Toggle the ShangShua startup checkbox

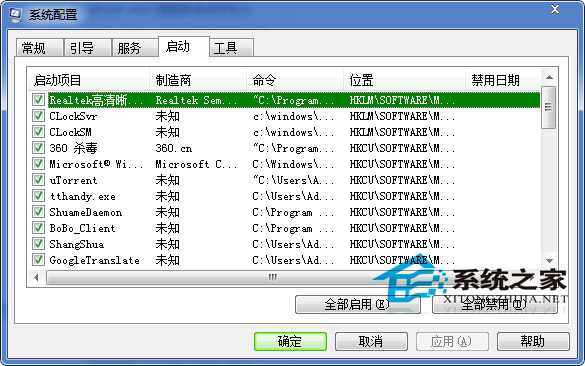pyautogui.click(x=38, y=244)
